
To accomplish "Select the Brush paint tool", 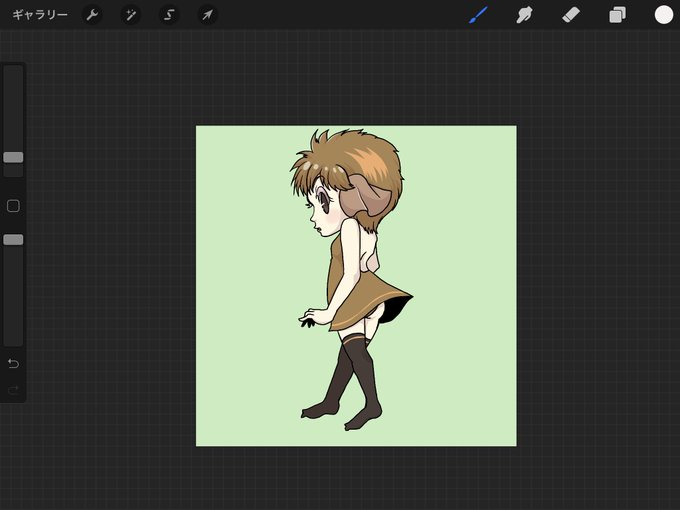I will [478, 15].
